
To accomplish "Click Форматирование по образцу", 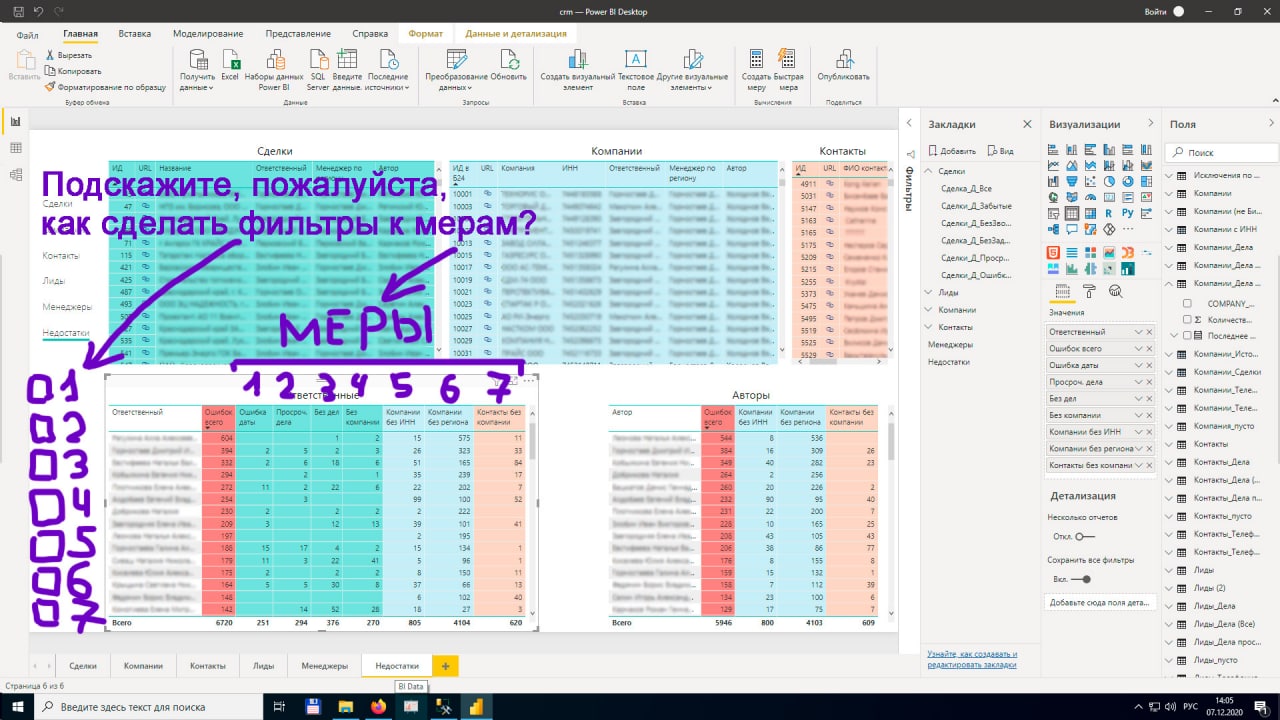I will point(105,87).
